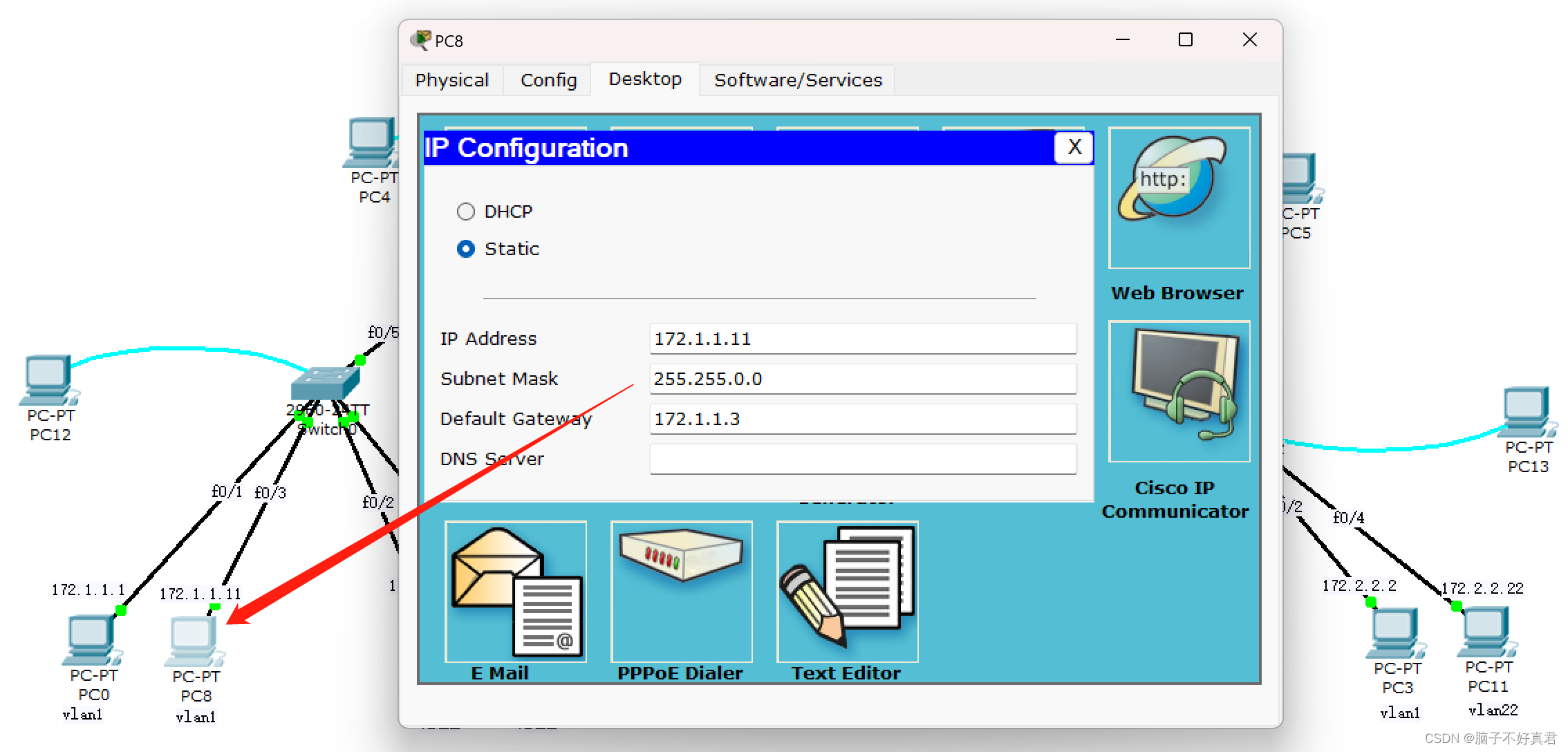
Task: Open the Web Browser desktop app
Action: point(1179,198)
